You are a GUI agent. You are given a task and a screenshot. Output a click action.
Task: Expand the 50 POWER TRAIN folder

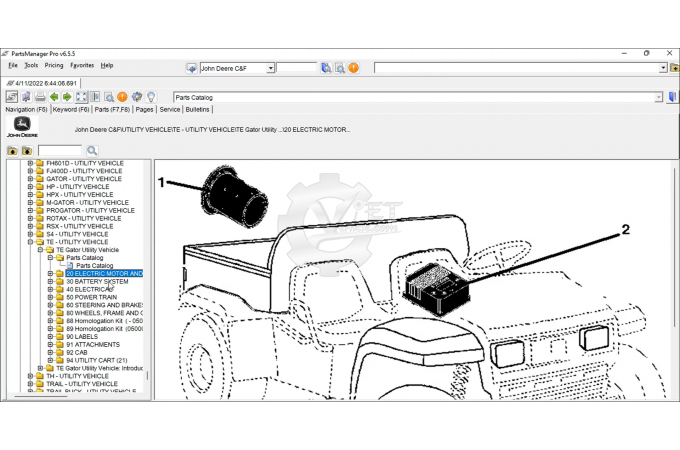coord(50,297)
